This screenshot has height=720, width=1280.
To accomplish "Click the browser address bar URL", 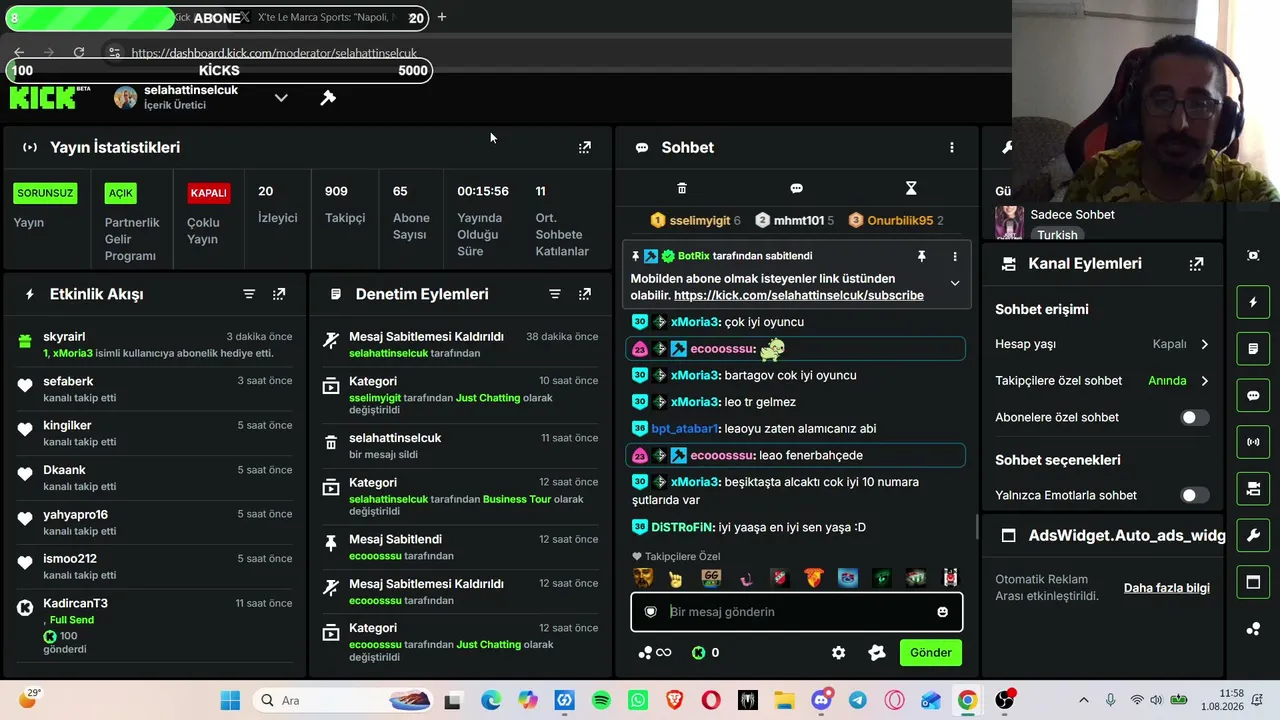I will pos(274,53).
